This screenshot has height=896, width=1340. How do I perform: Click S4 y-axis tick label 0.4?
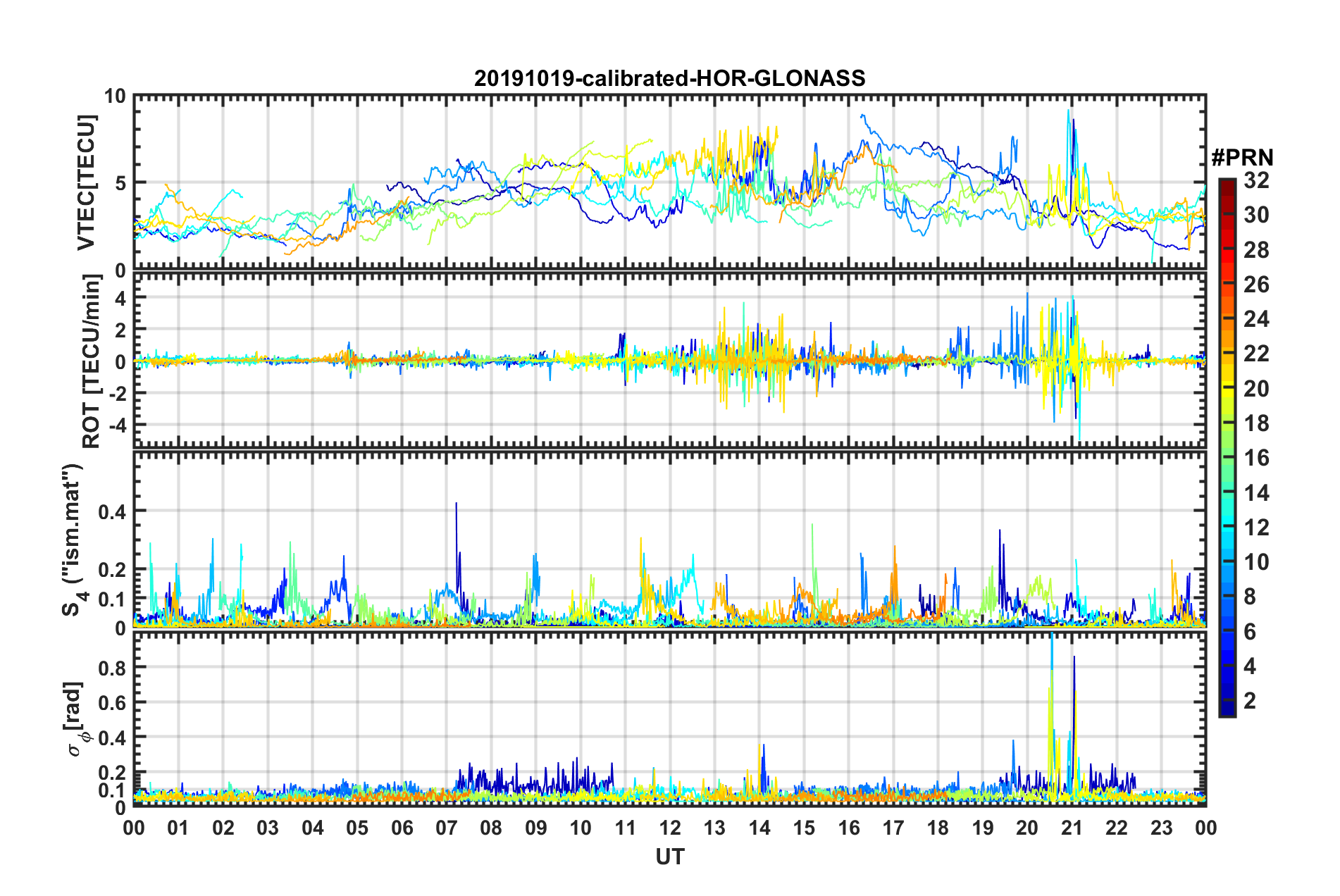(112, 511)
